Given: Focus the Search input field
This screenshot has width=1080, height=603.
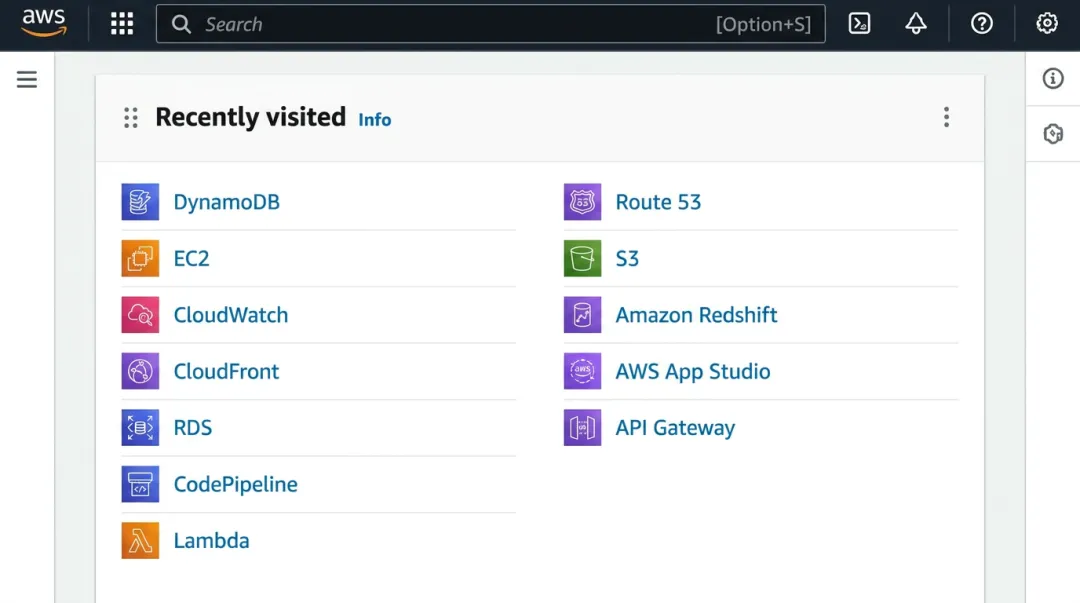Looking at the screenshot, I should [x=490, y=24].
